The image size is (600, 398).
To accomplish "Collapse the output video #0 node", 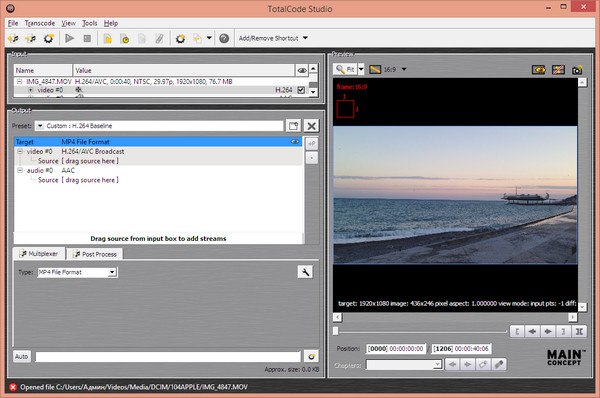I will pos(20,152).
